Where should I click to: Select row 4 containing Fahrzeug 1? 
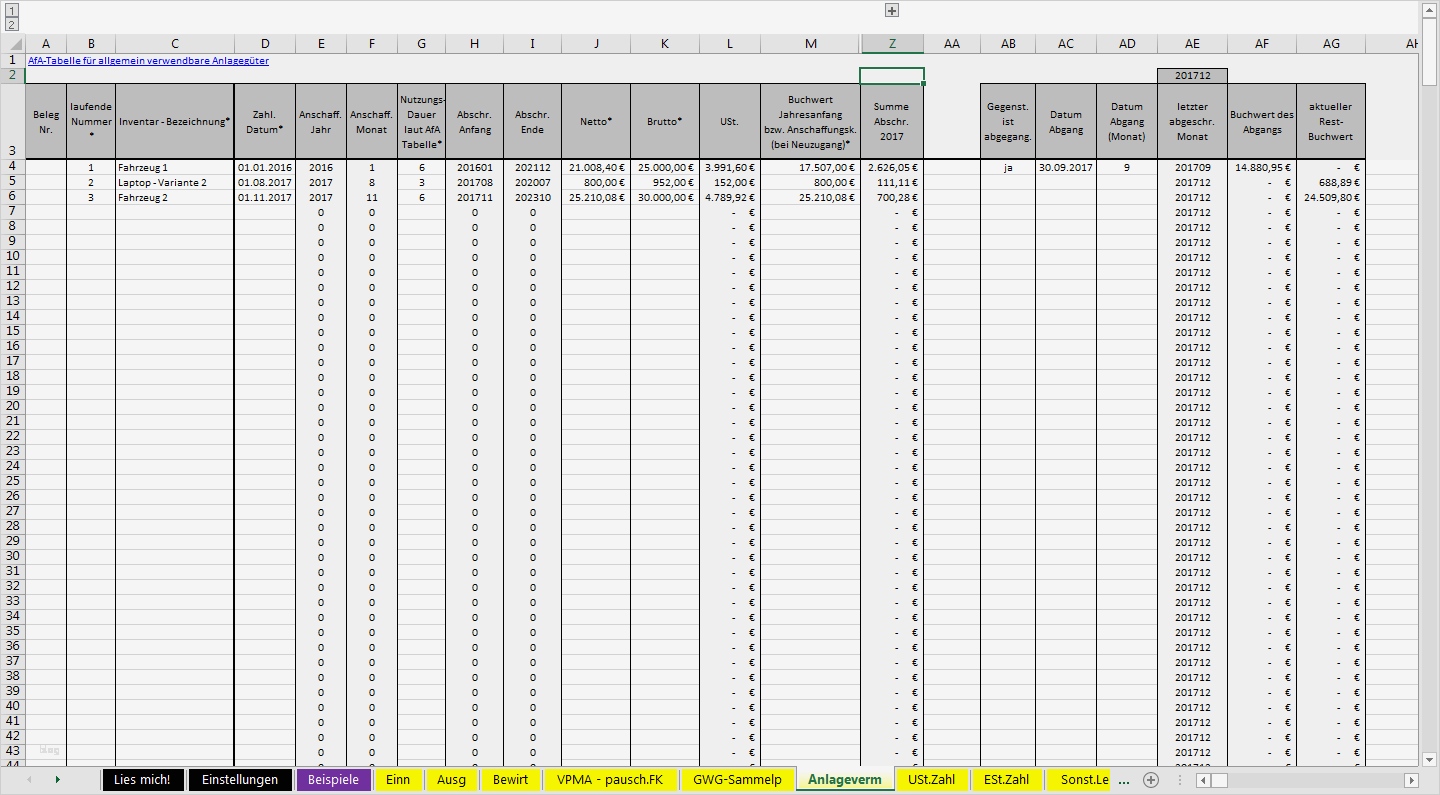(14, 167)
